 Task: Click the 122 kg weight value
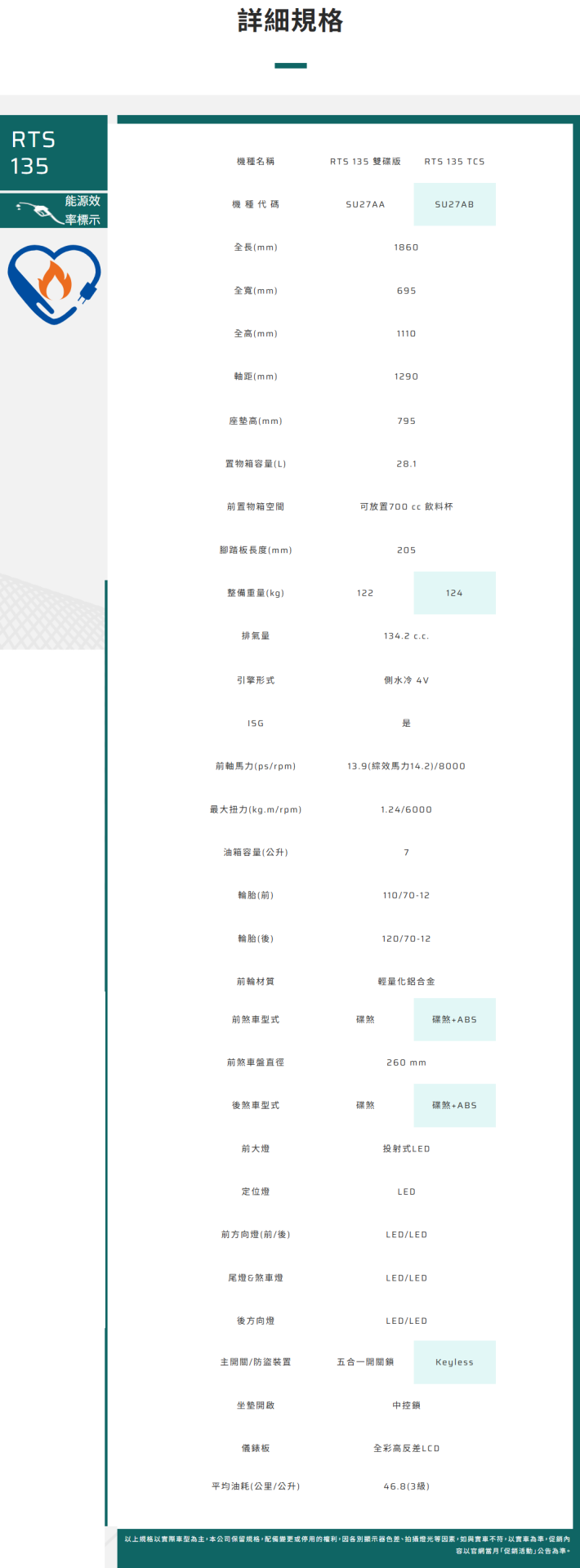[365, 593]
